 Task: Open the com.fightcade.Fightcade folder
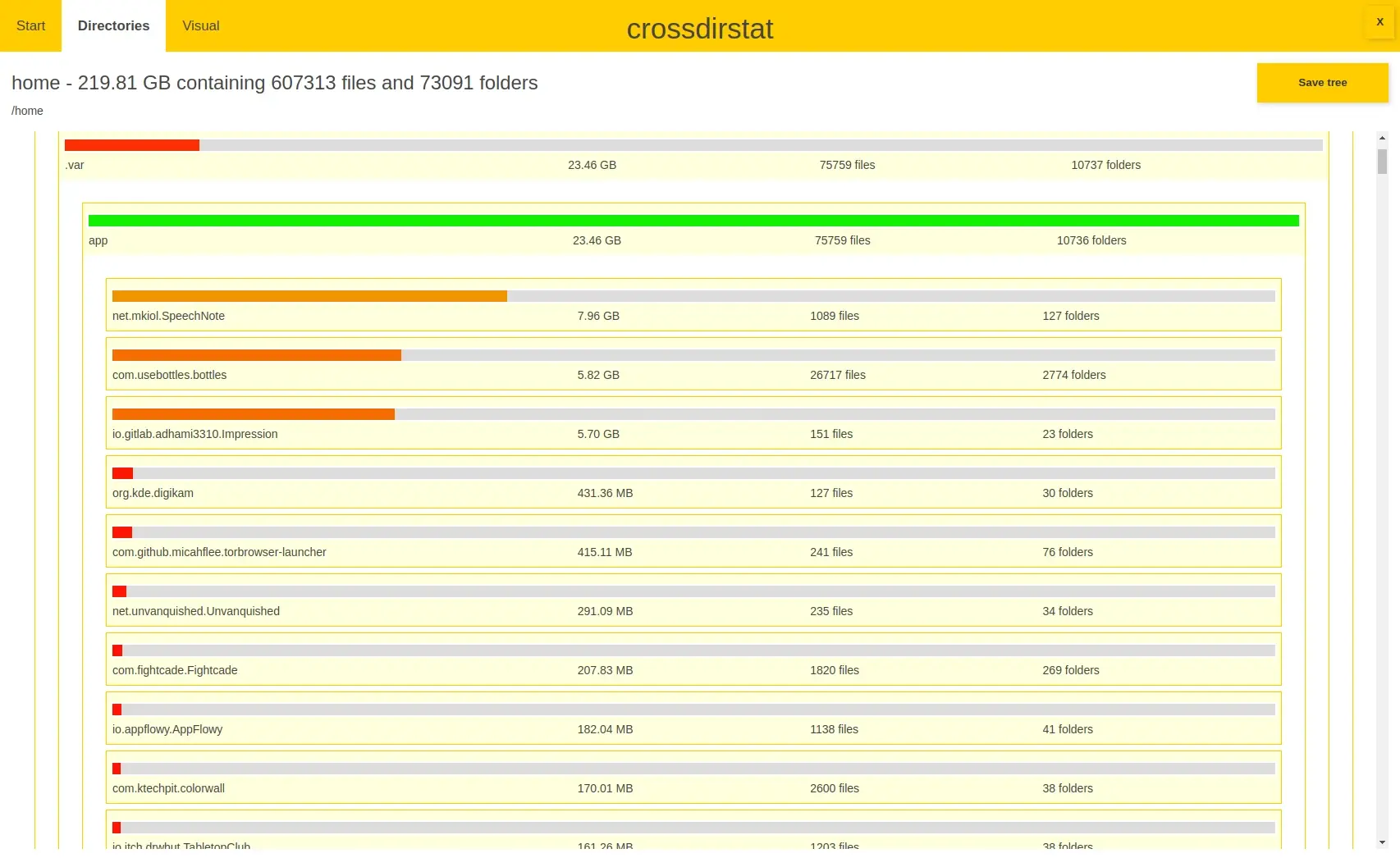pos(693,659)
